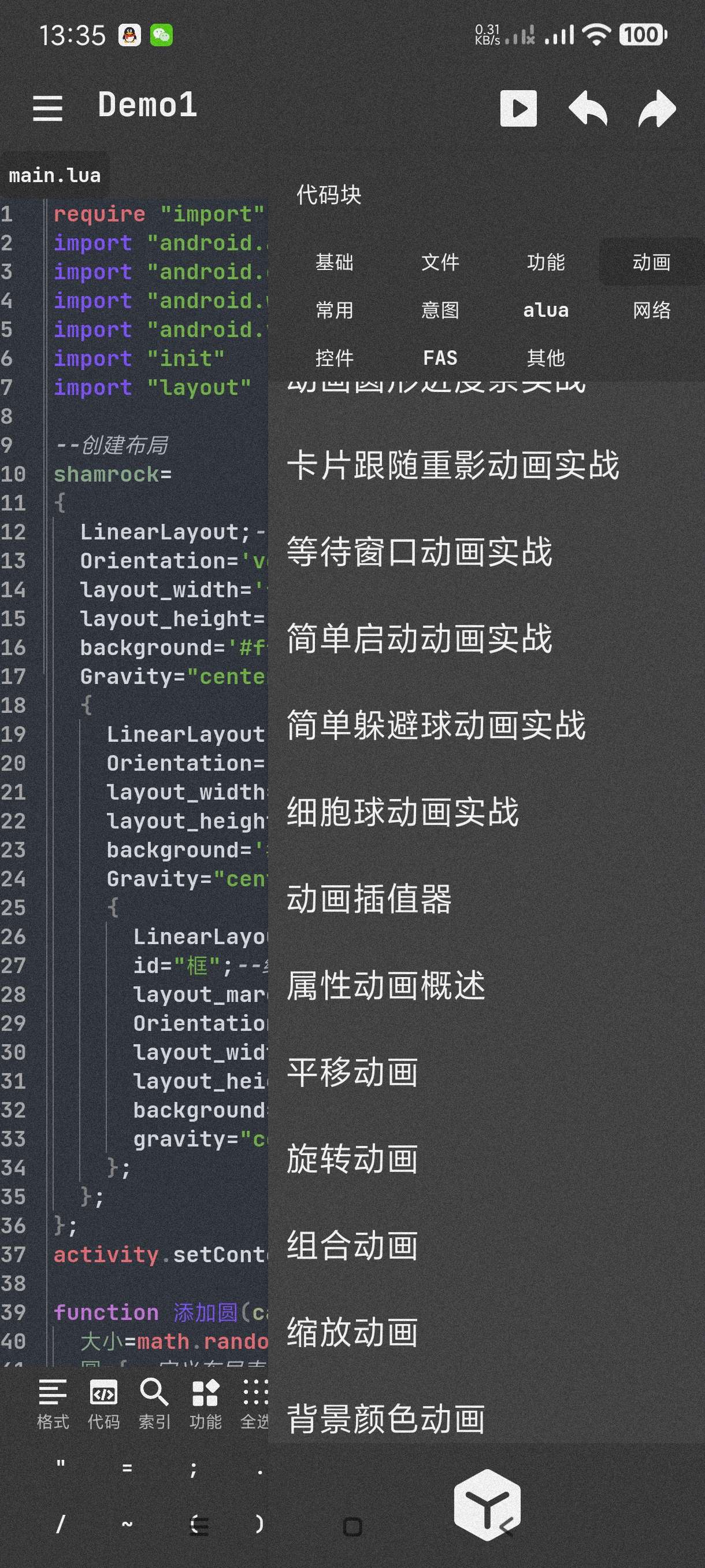Tap the semicolon symbol key
This screenshot has height=1568, width=705.
click(194, 1468)
